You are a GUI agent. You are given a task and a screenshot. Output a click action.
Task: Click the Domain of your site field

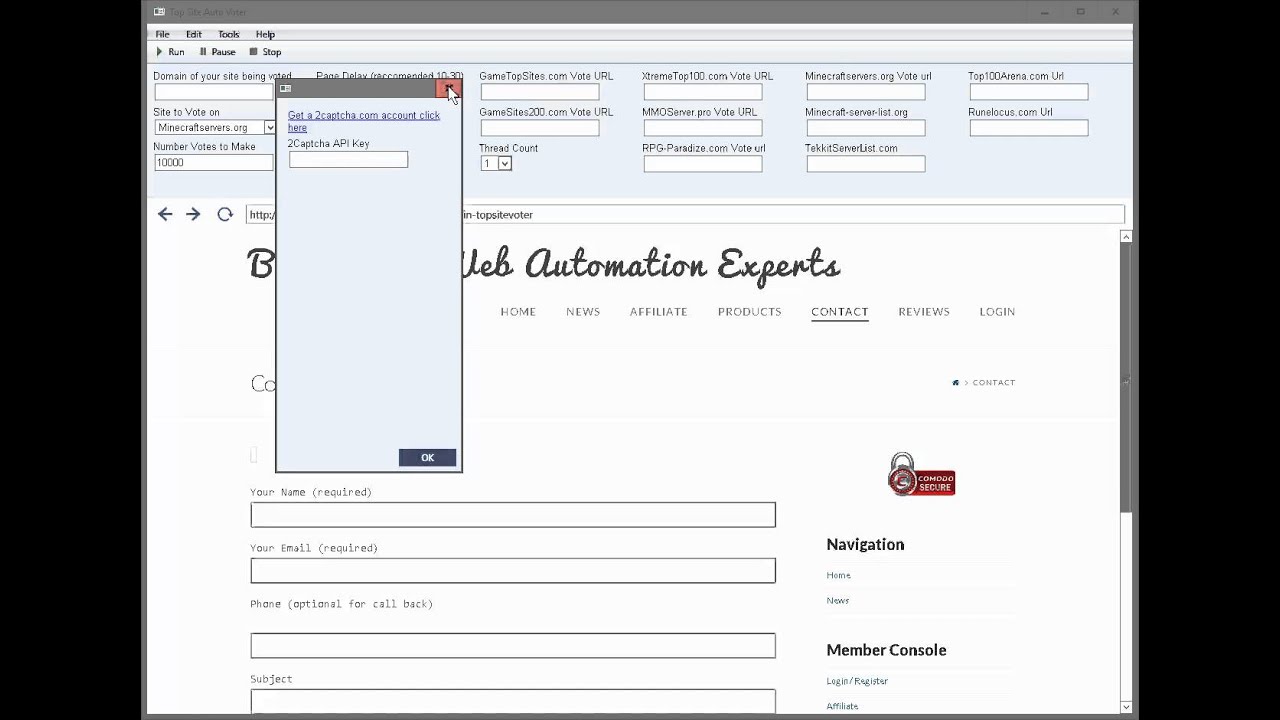[213, 92]
